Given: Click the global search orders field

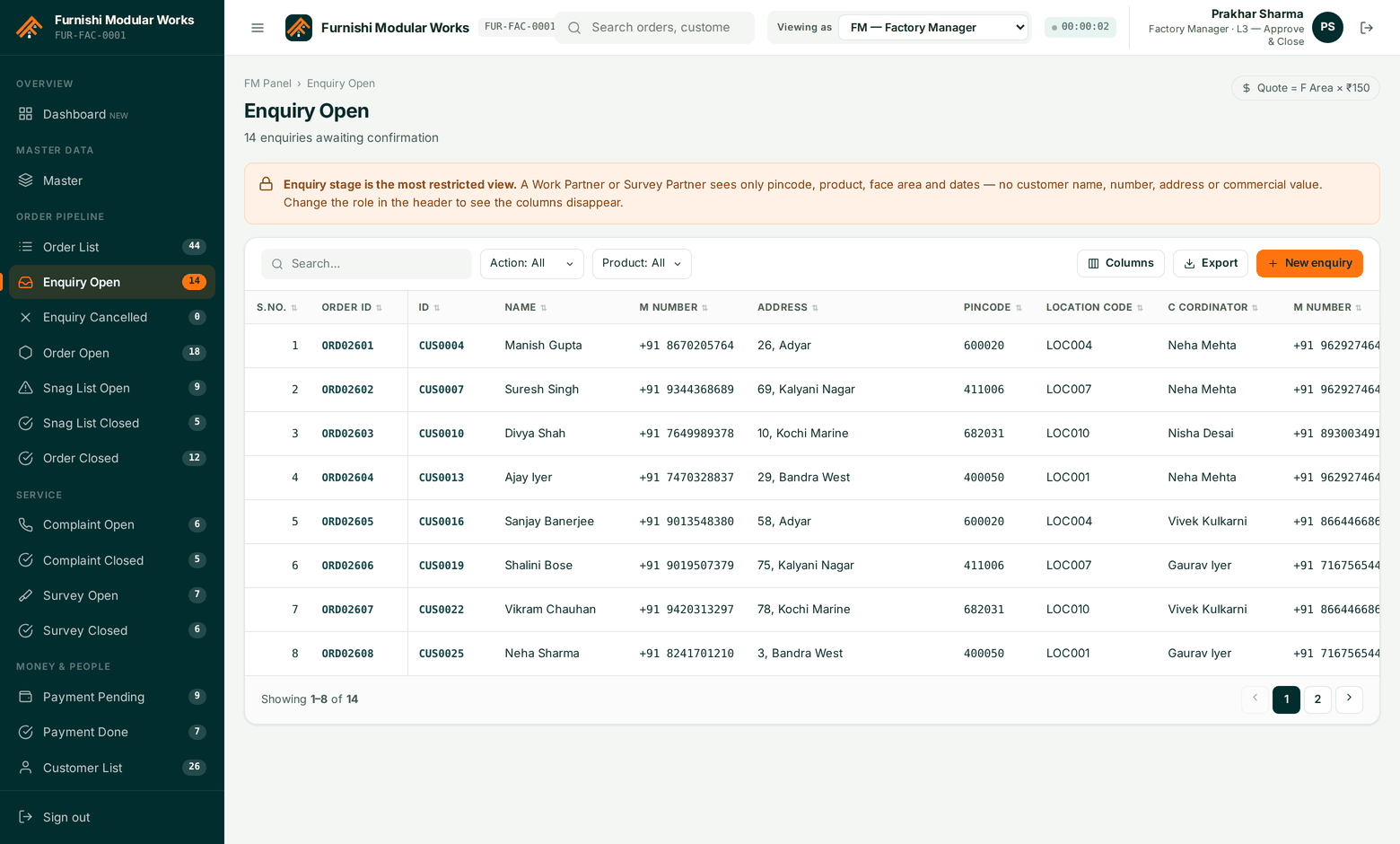Looking at the screenshot, I should pos(655,28).
